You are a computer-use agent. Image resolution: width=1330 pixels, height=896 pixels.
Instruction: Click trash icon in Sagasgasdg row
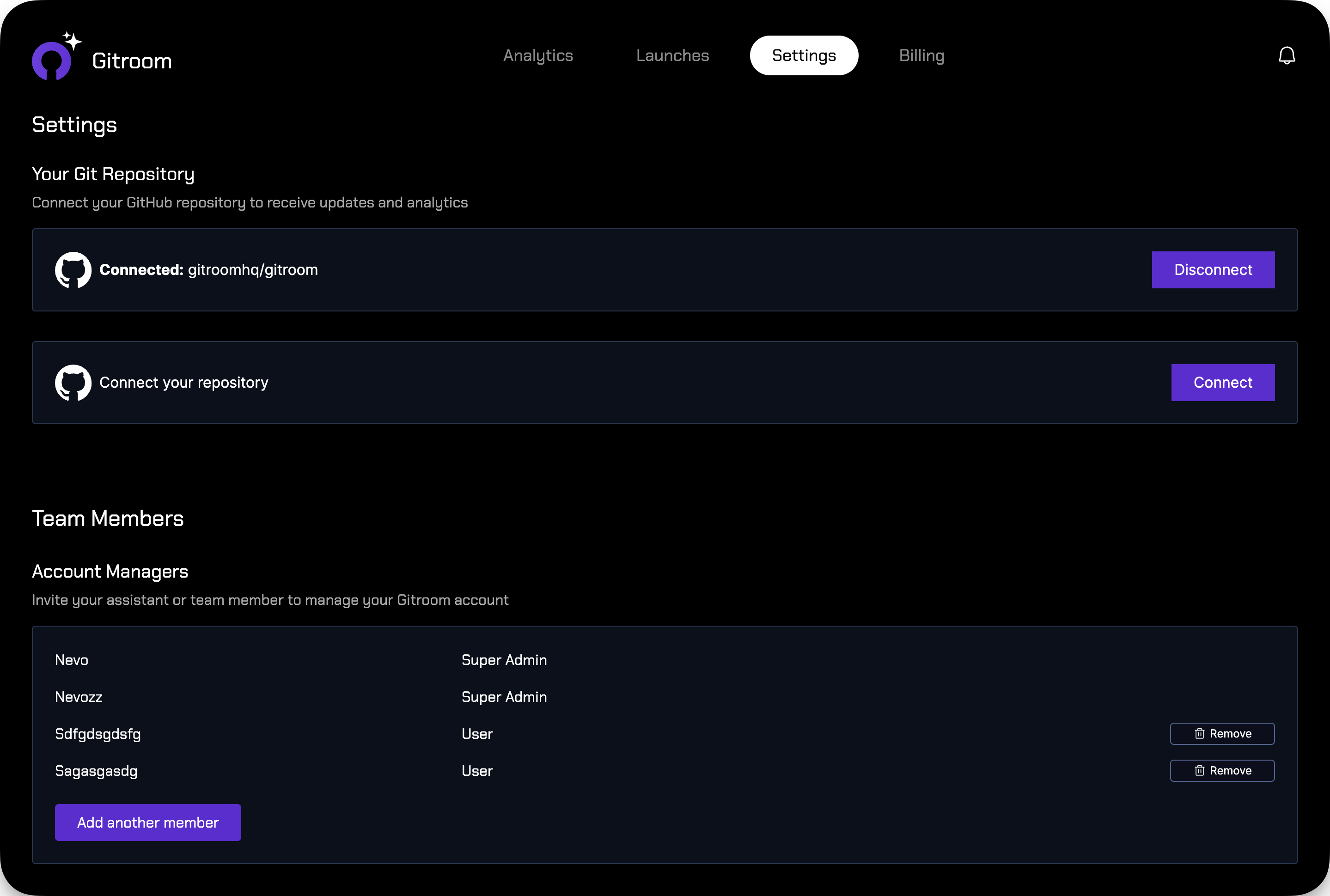(x=1199, y=771)
